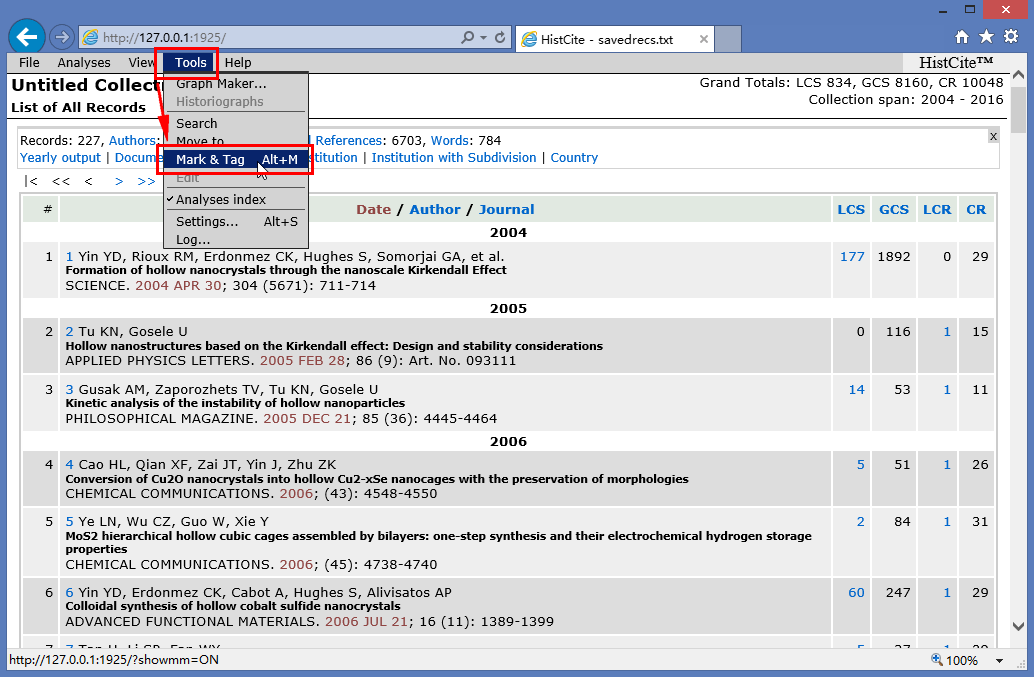Sort records by Journal header
Viewport: 1034px width, 677px height.
tap(506, 209)
